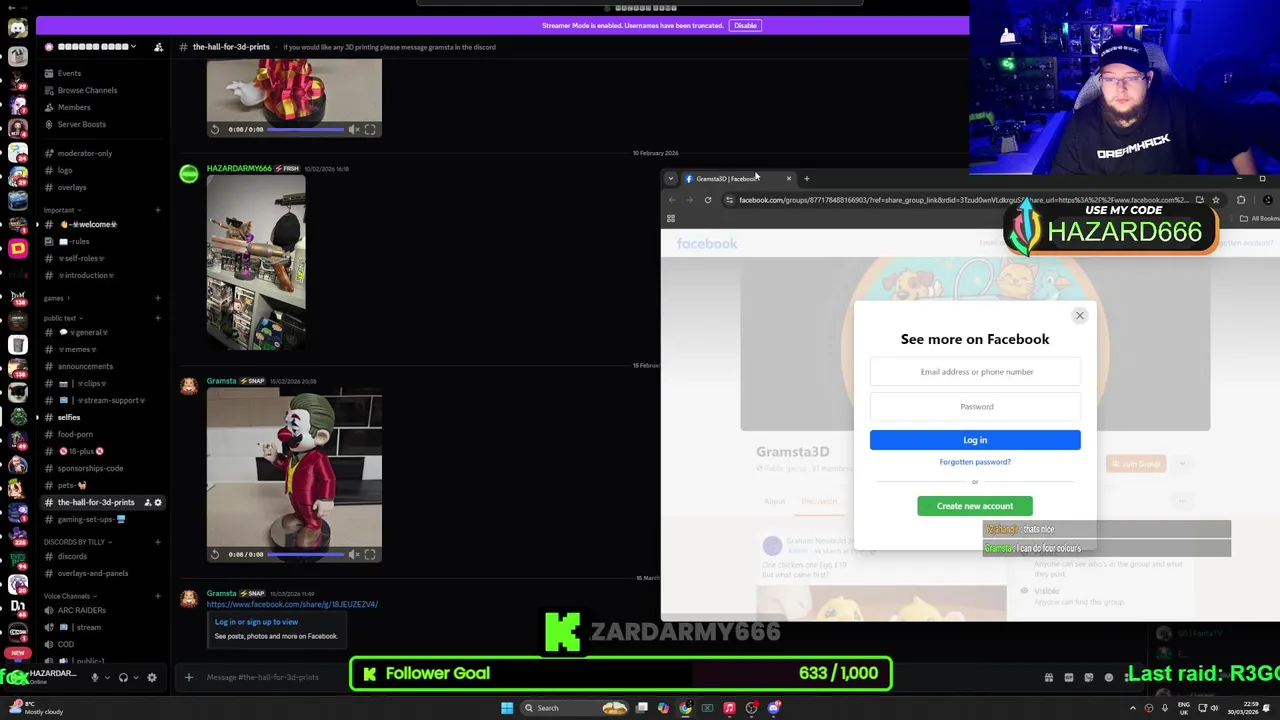
Task: Open Browse Channels in Discord
Action: tap(87, 90)
